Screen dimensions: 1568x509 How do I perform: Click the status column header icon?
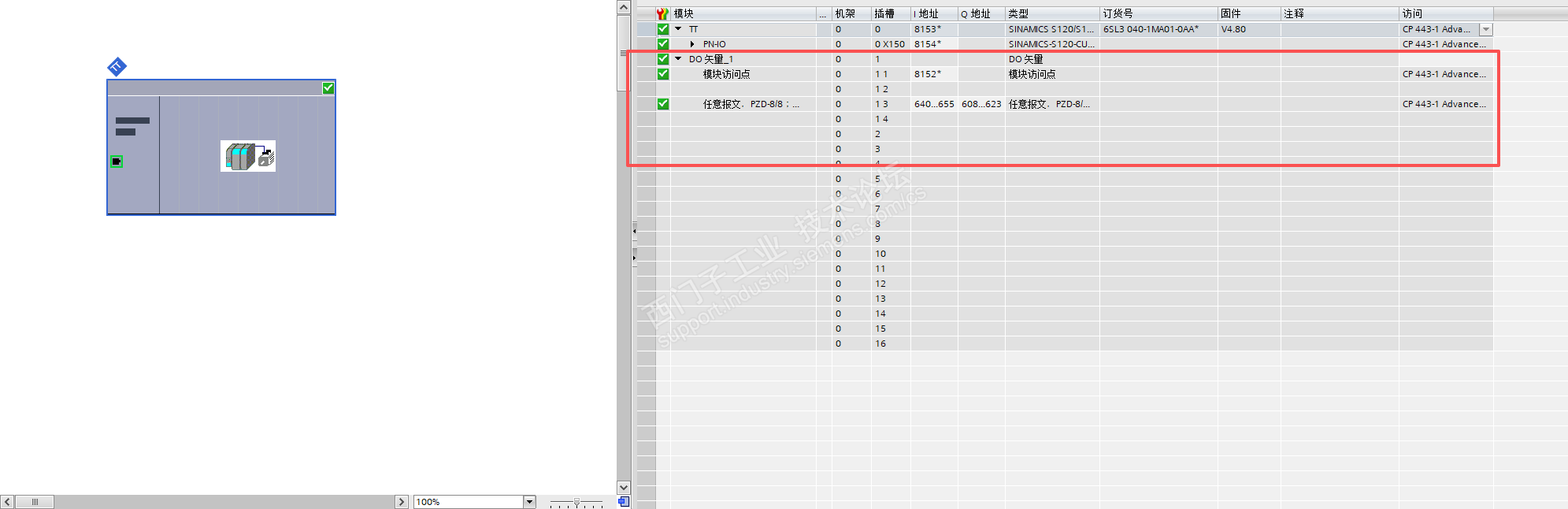point(663,13)
